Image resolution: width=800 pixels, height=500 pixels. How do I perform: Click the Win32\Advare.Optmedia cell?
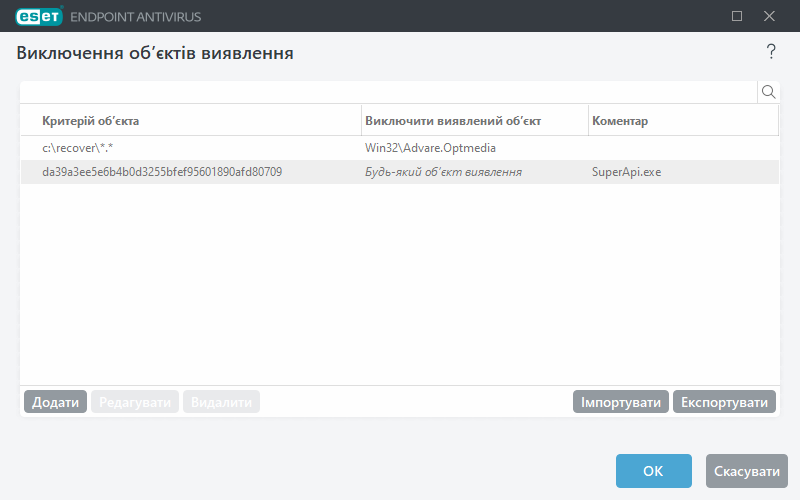(430, 148)
